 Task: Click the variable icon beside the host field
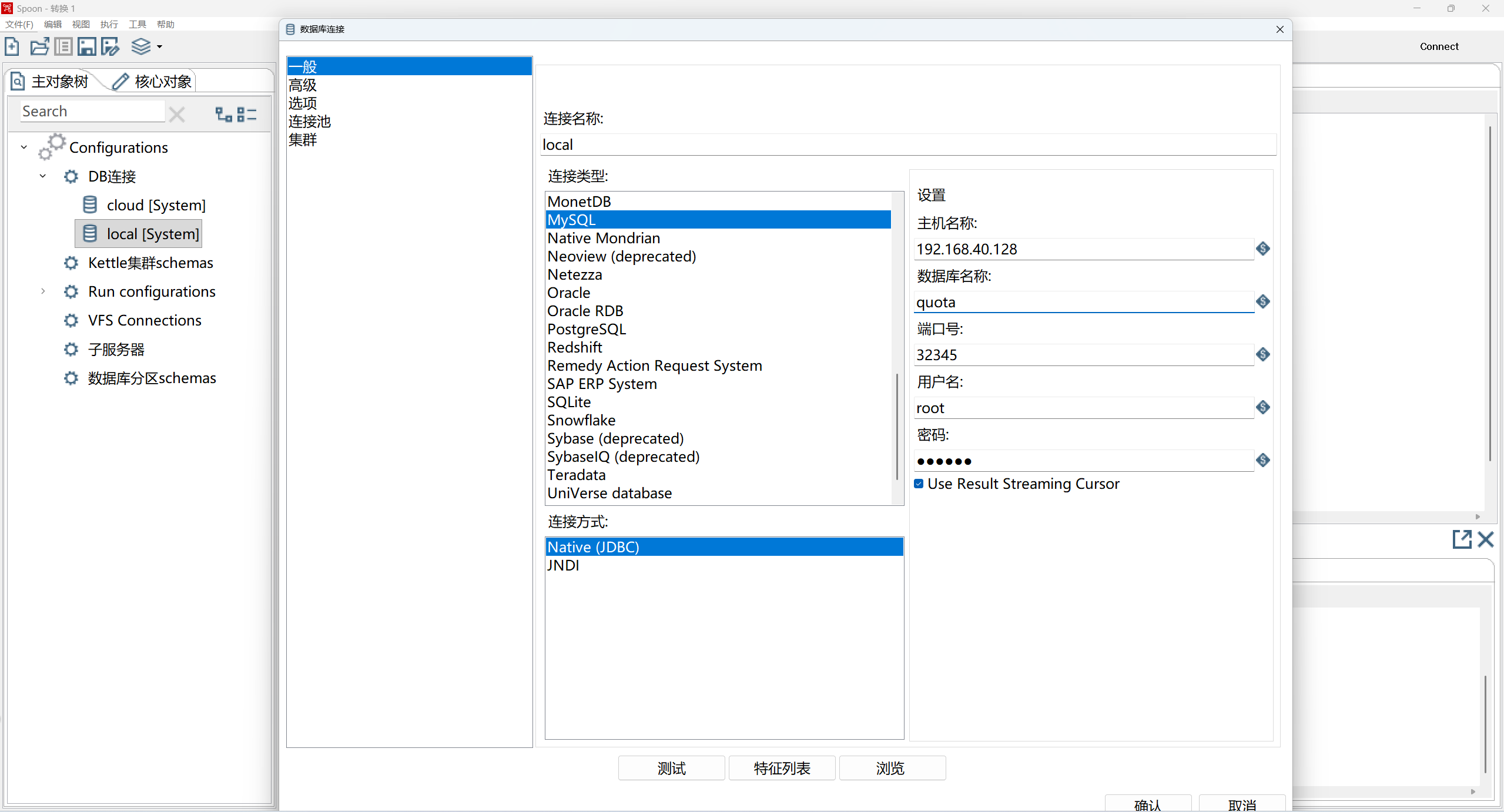point(1262,249)
